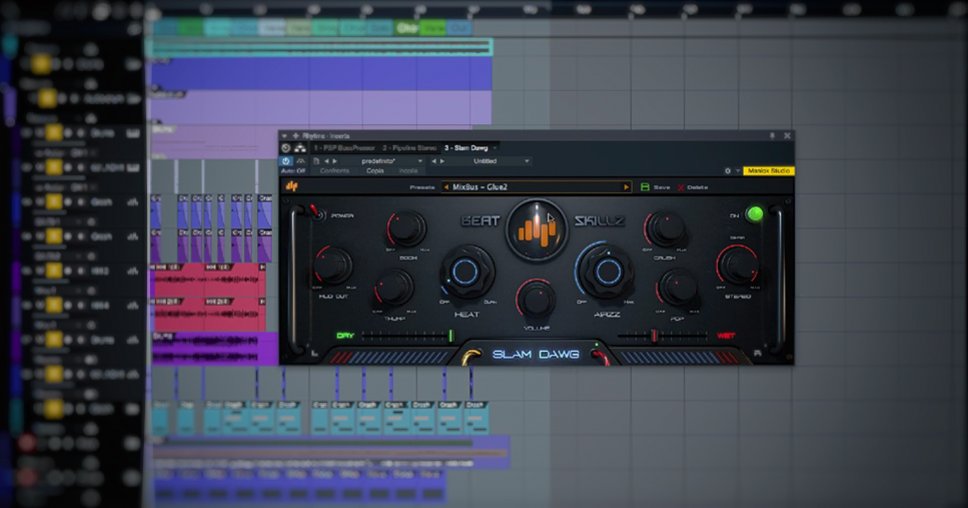The width and height of the screenshot is (968, 508).
Task: Click the BOOM knob
Action: tap(405, 228)
